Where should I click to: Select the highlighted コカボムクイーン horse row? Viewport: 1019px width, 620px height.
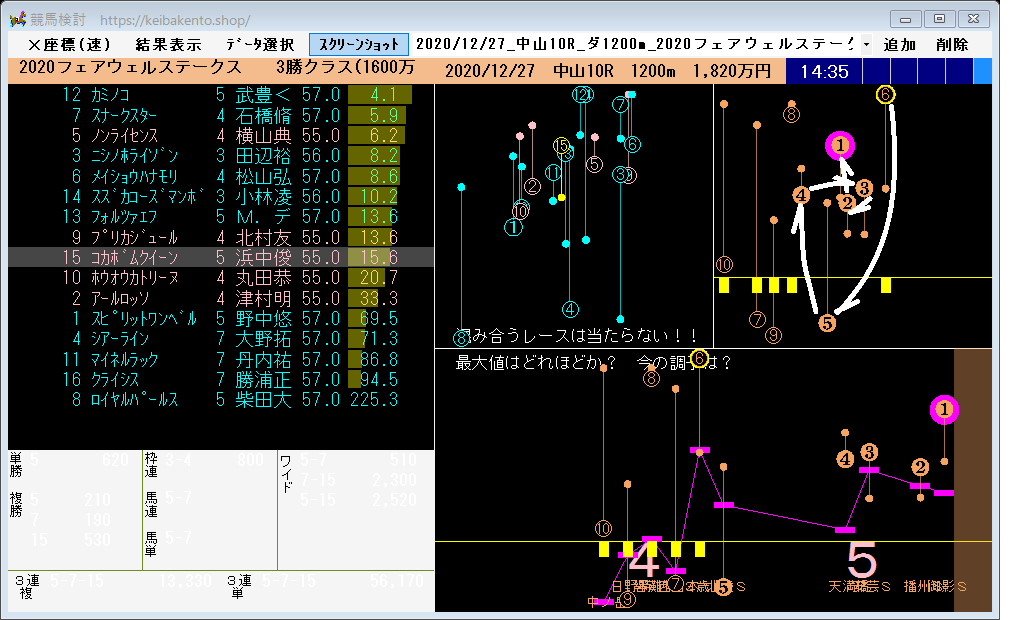click(x=221, y=257)
